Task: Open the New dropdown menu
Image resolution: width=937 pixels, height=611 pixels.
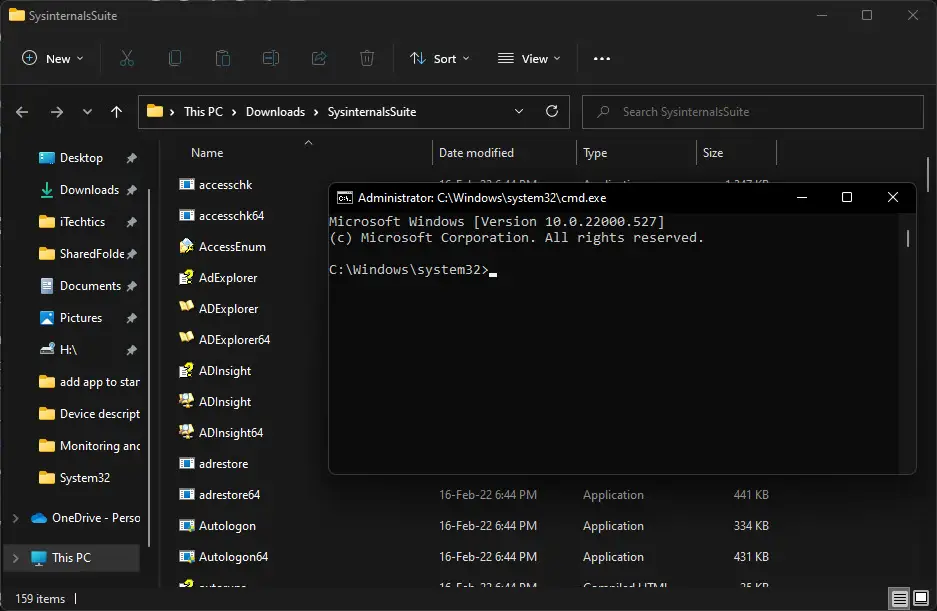Action: (x=53, y=59)
